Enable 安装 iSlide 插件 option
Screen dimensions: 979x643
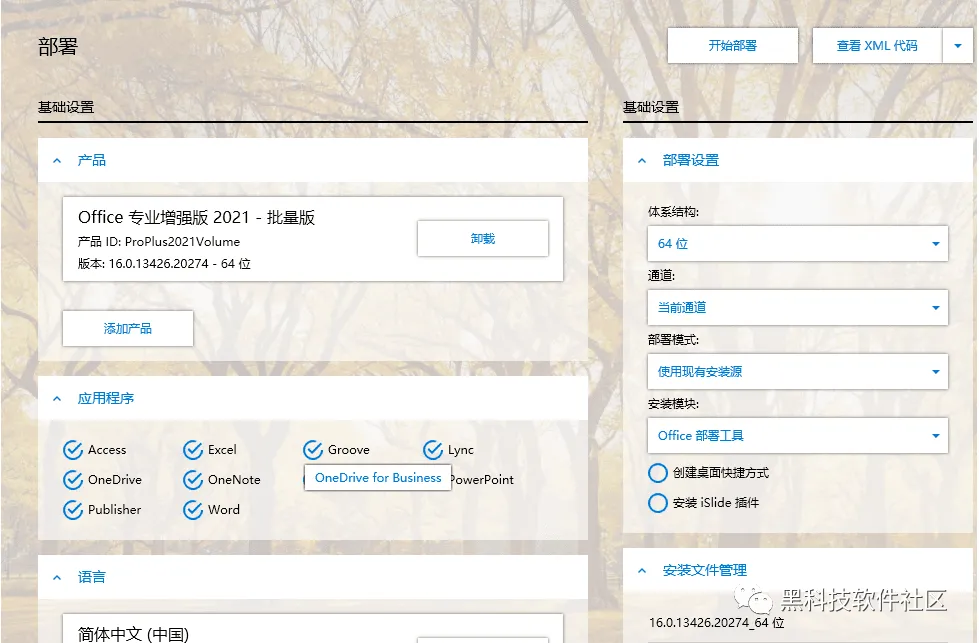coord(657,503)
